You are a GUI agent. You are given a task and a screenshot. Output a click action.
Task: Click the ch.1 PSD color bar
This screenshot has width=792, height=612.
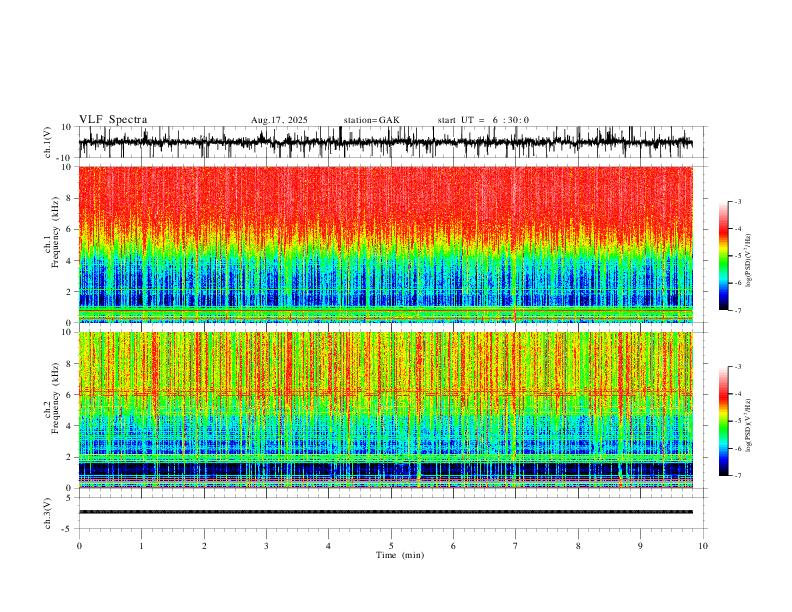click(x=723, y=256)
